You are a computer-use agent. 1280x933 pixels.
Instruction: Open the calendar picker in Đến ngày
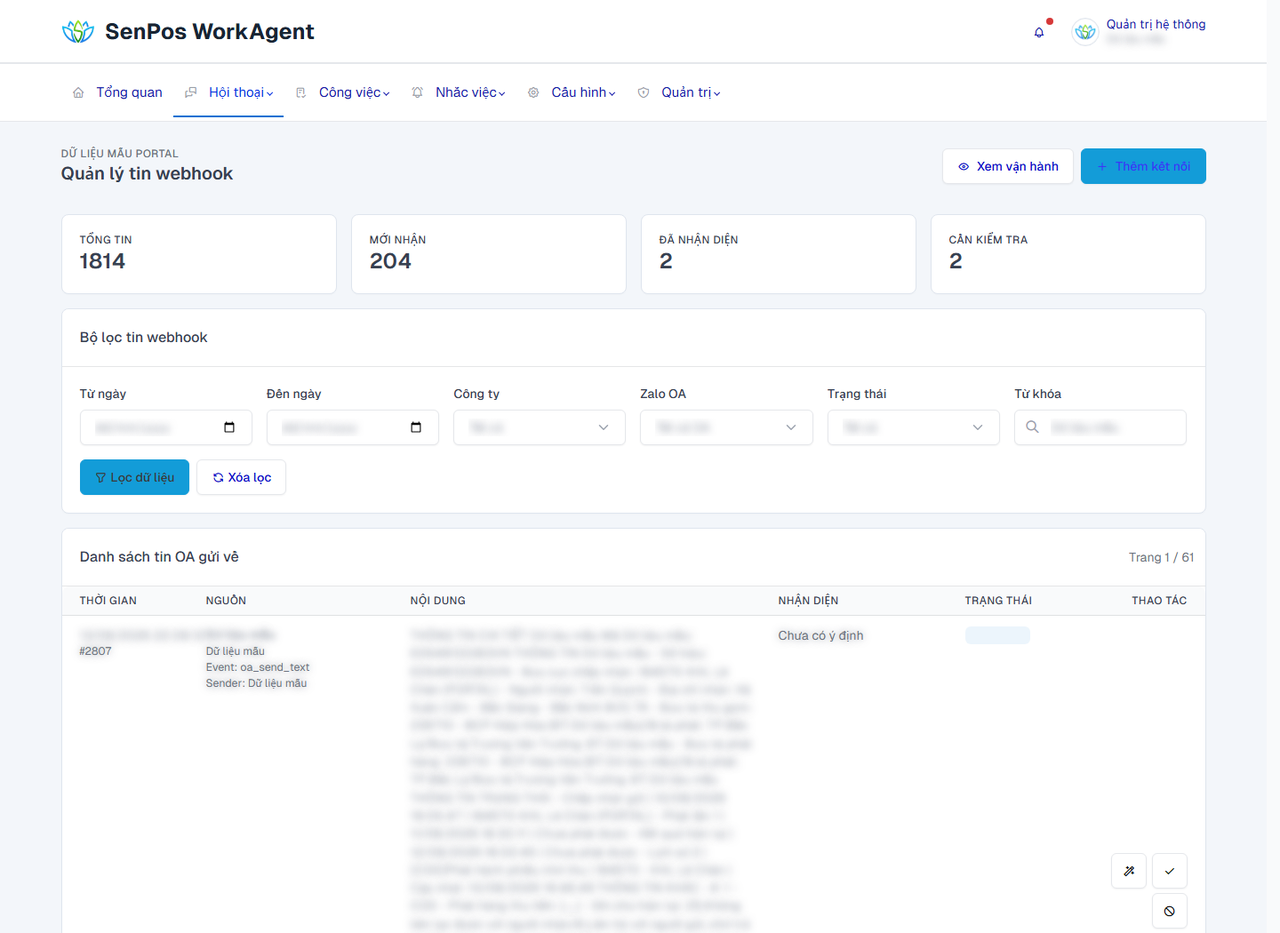pos(417,428)
